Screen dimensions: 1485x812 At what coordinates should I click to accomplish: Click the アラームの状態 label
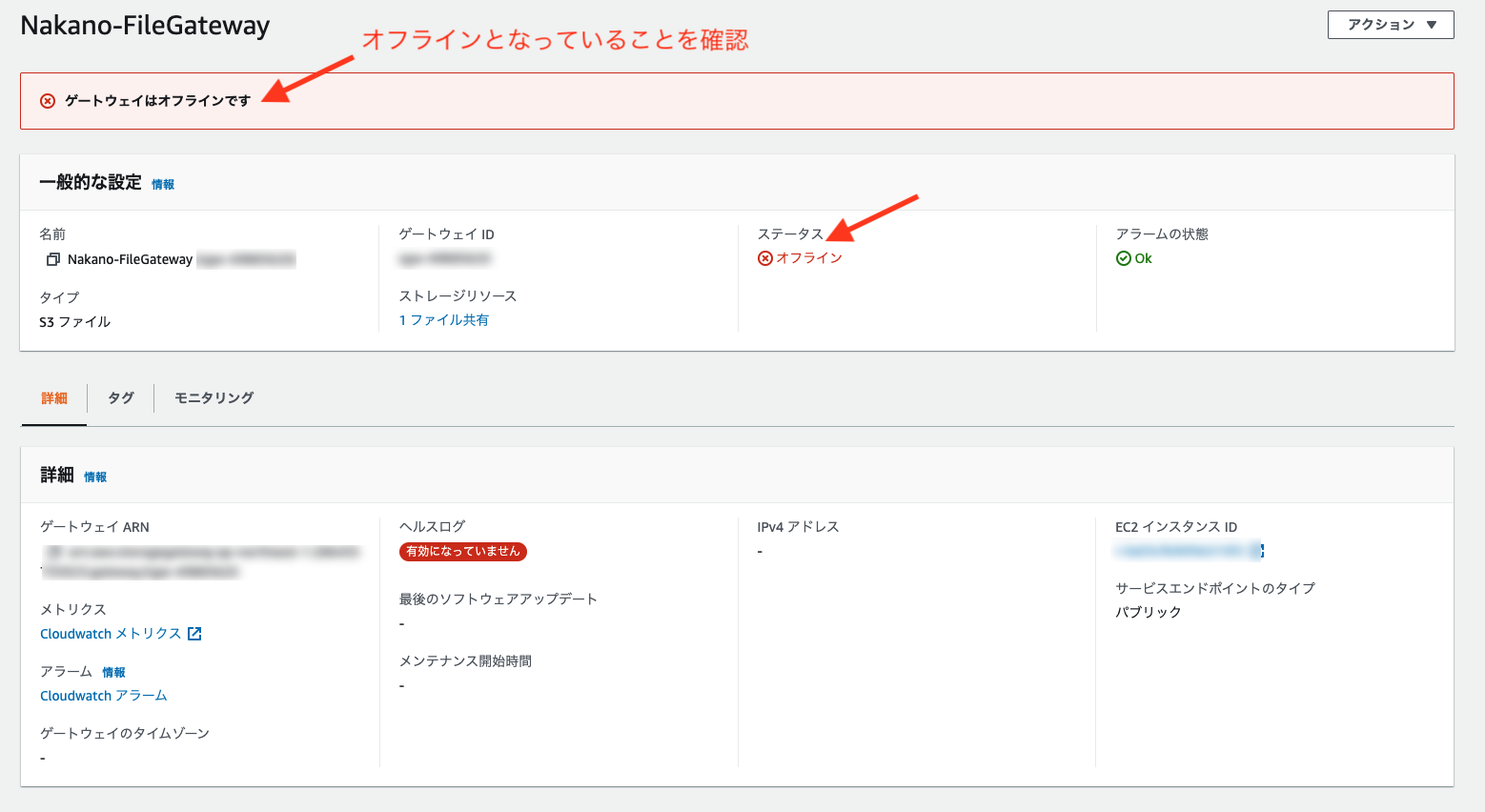tap(1162, 234)
